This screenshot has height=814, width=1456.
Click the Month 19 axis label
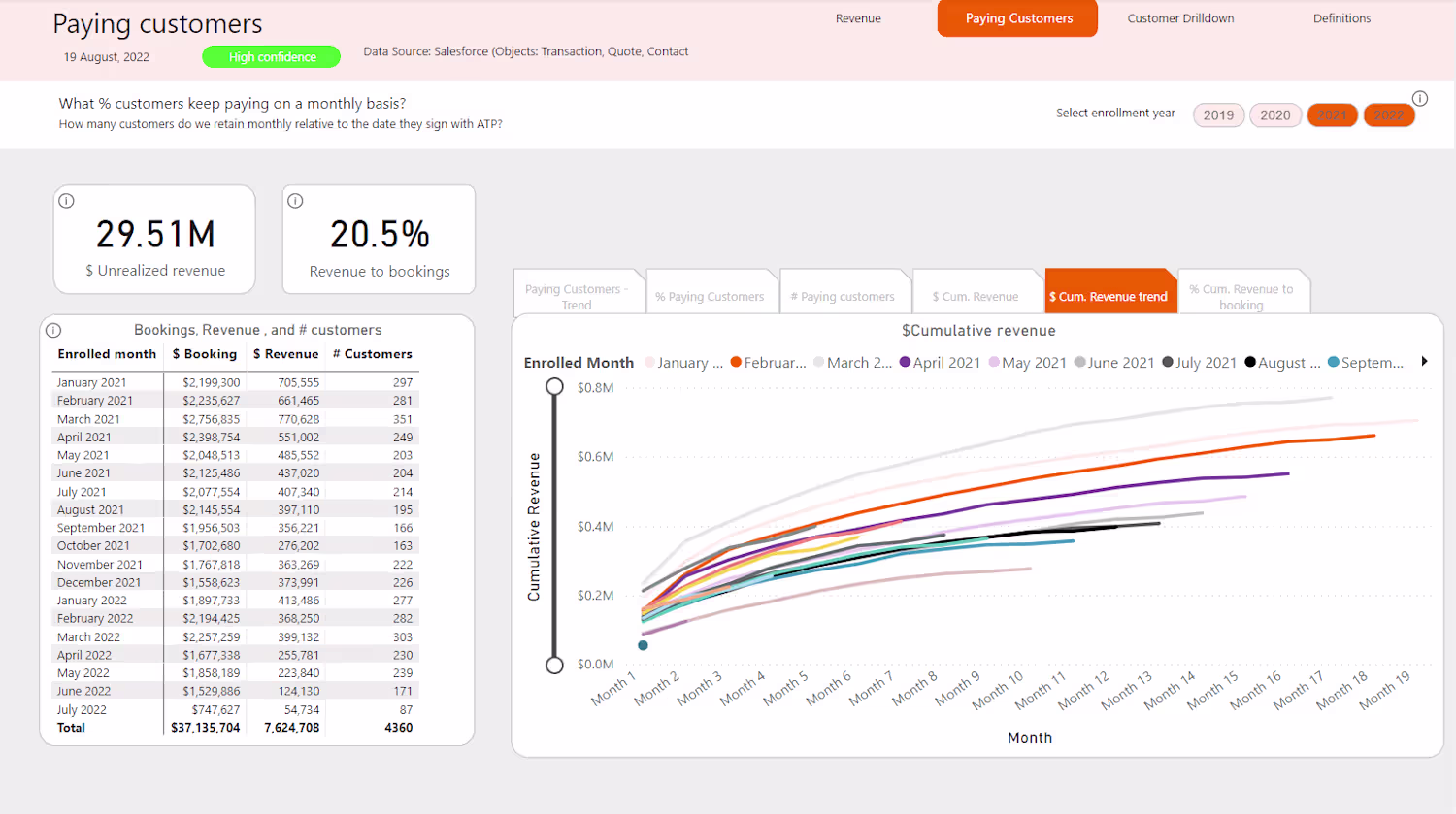(x=1384, y=691)
